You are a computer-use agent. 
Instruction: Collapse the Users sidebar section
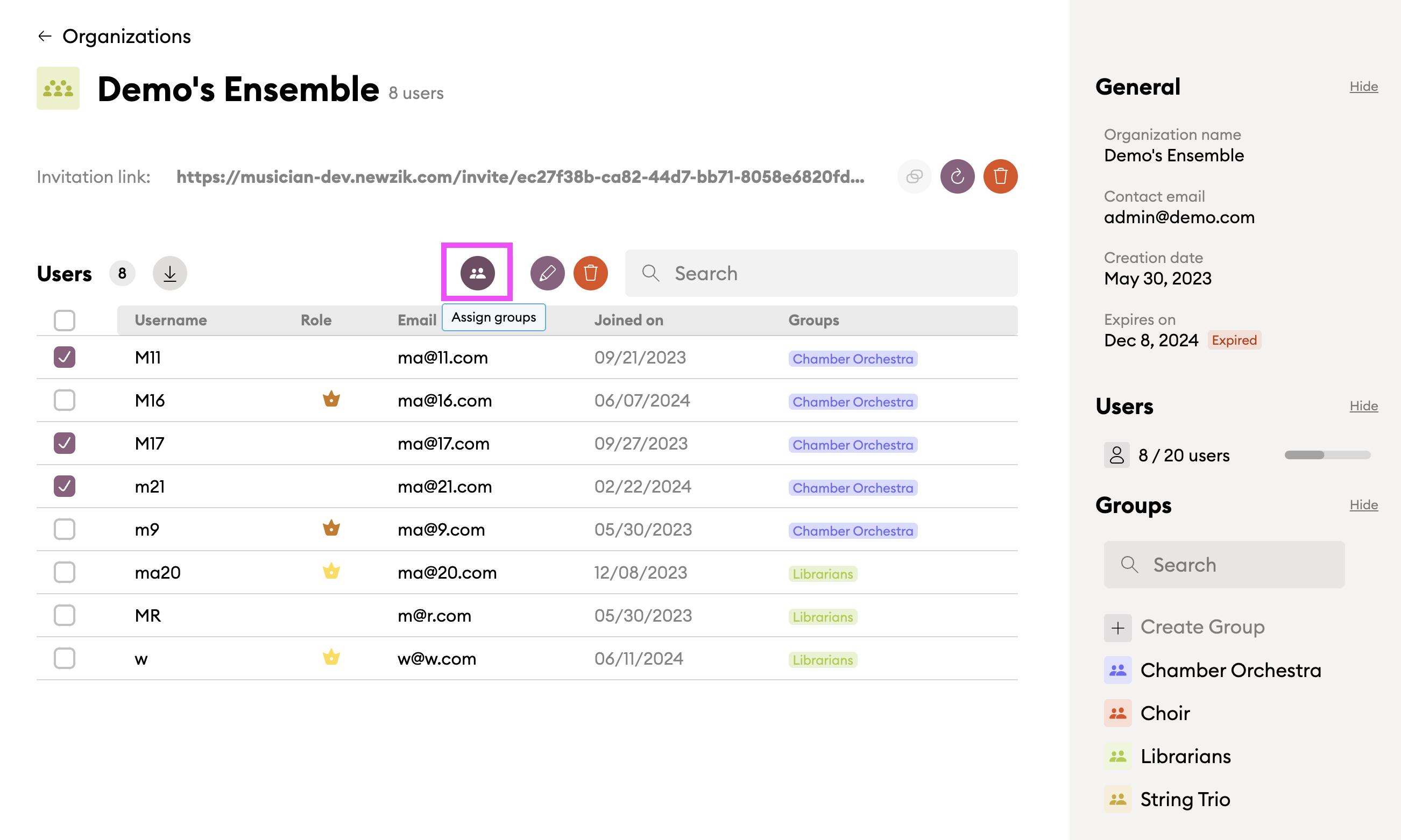point(1363,406)
